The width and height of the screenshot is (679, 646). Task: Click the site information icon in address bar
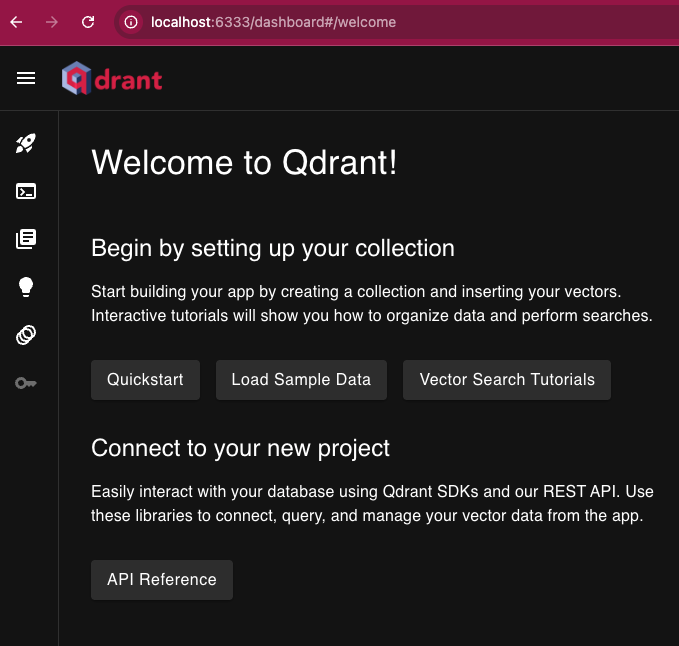(131, 22)
